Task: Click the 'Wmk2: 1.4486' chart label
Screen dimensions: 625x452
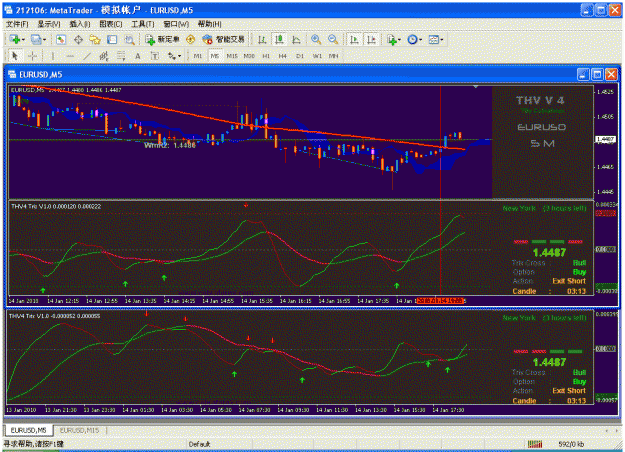Action: 170,145
